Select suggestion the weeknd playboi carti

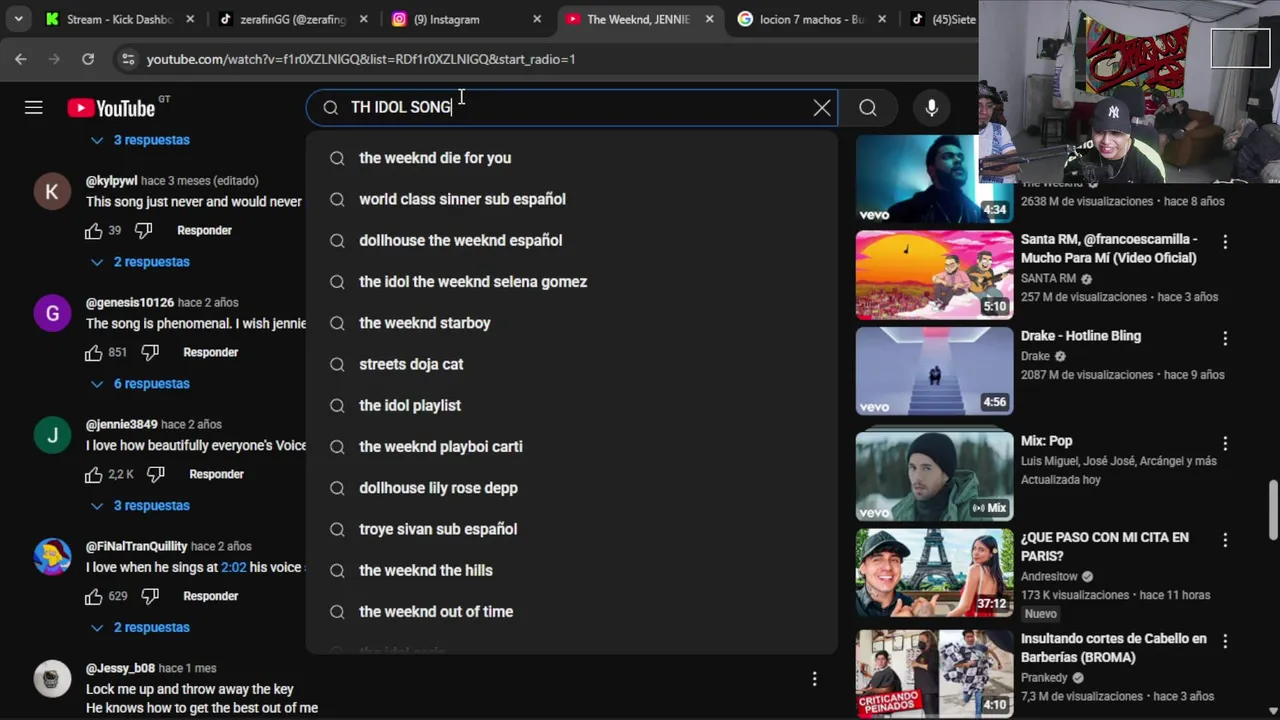[x=572, y=447]
